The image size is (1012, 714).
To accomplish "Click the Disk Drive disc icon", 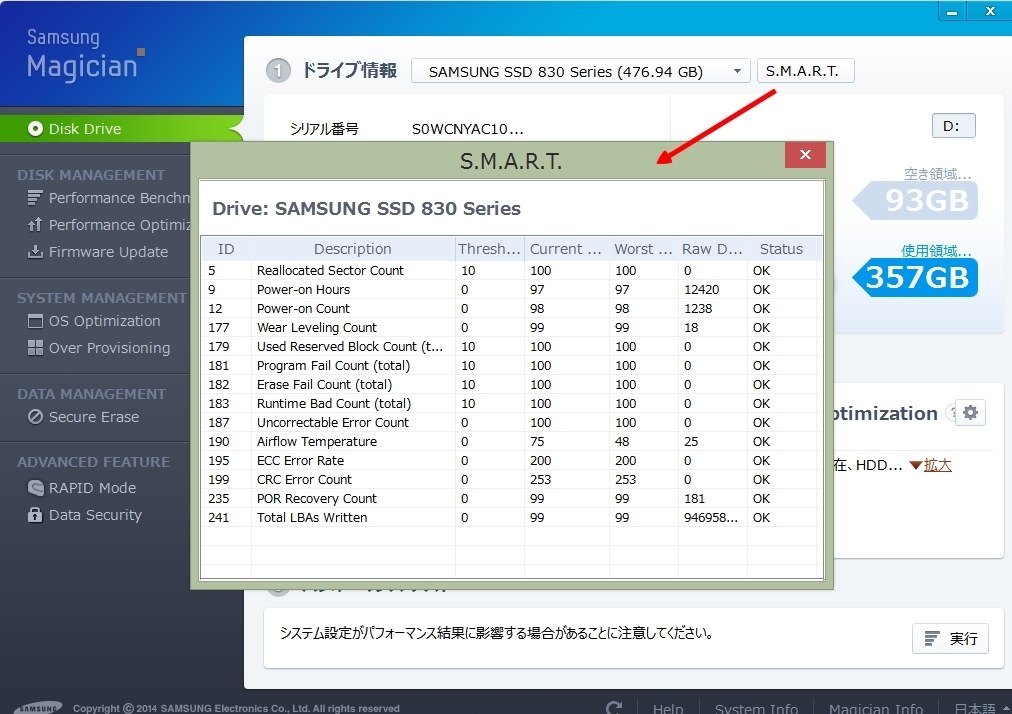I will pos(35,128).
